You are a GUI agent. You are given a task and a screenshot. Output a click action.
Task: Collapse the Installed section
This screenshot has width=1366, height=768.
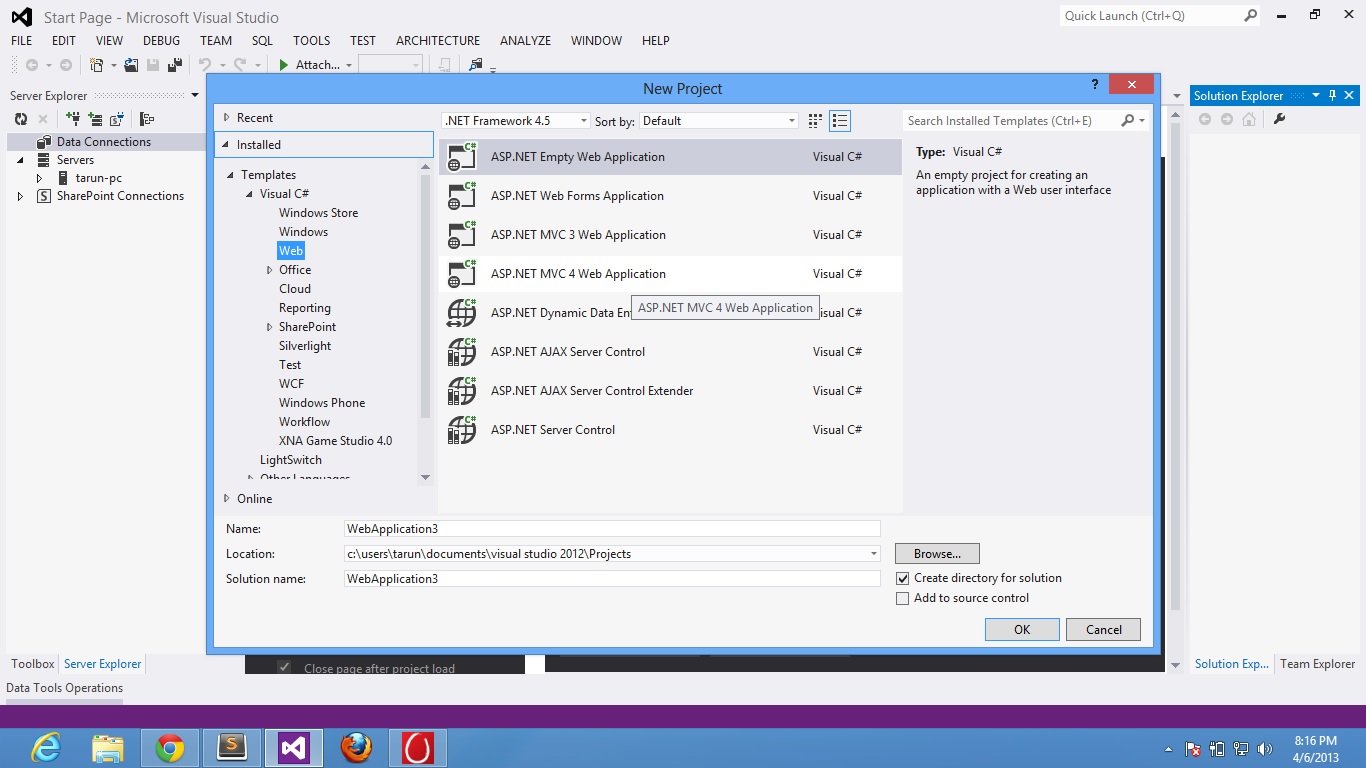coord(227,145)
